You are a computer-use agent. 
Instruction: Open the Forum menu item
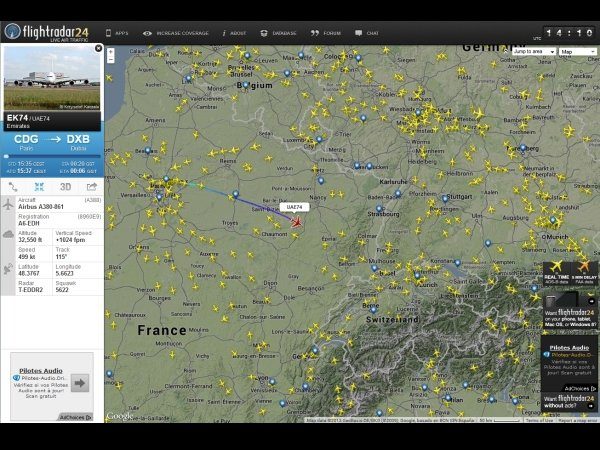coord(326,33)
